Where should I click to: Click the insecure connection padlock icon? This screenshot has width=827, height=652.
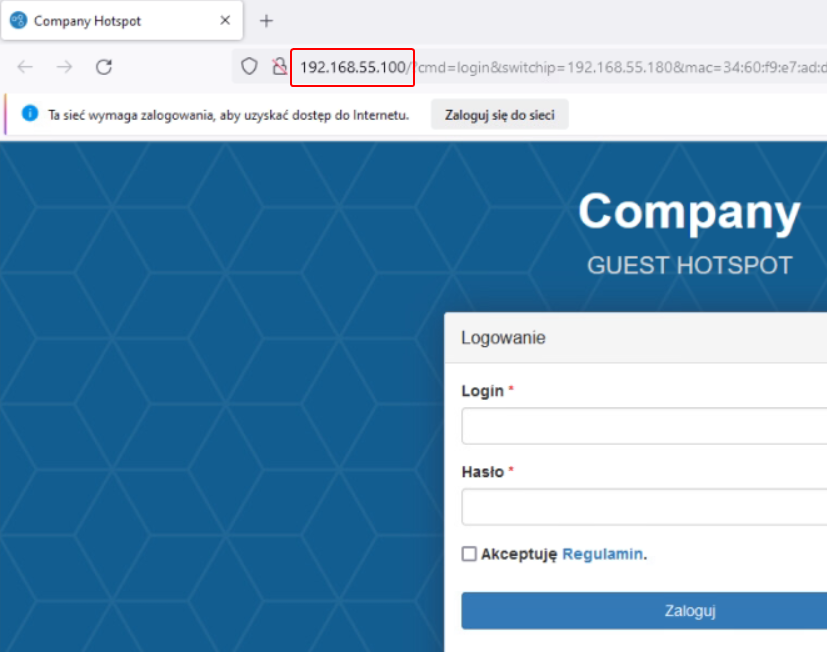279,67
